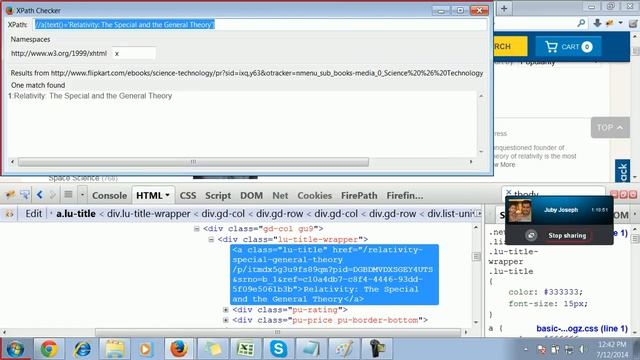
Task: Show hidden system tray icons
Action: (x=526, y=349)
